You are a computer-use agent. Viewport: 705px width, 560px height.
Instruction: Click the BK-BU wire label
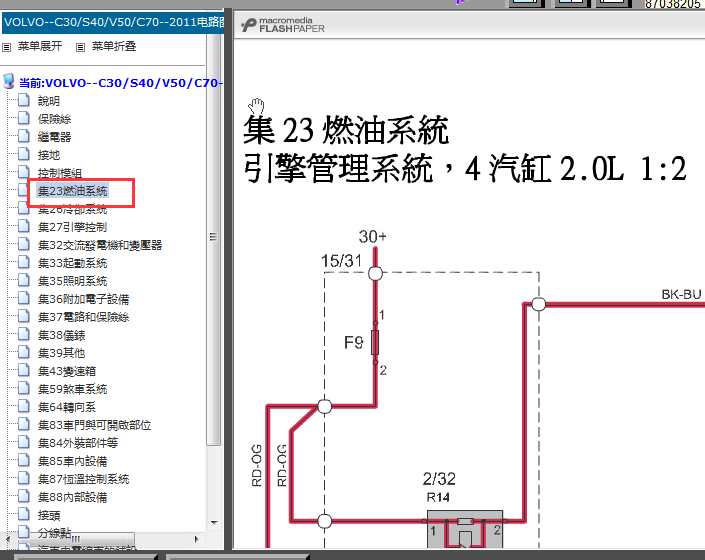coord(681,294)
